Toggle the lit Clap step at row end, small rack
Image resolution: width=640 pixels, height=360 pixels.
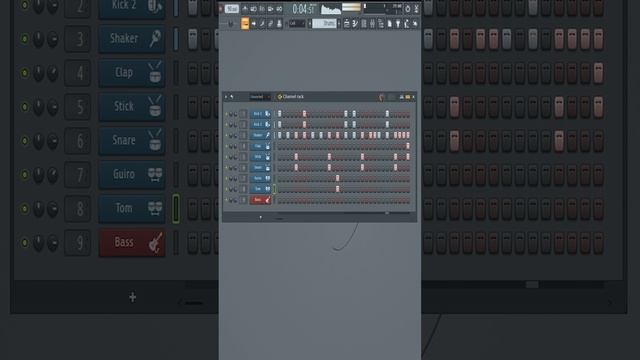coord(408,146)
